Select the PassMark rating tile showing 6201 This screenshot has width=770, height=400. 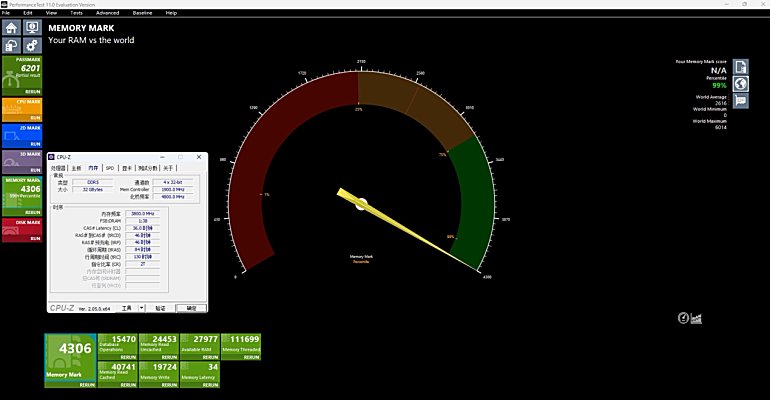coord(22,75)
